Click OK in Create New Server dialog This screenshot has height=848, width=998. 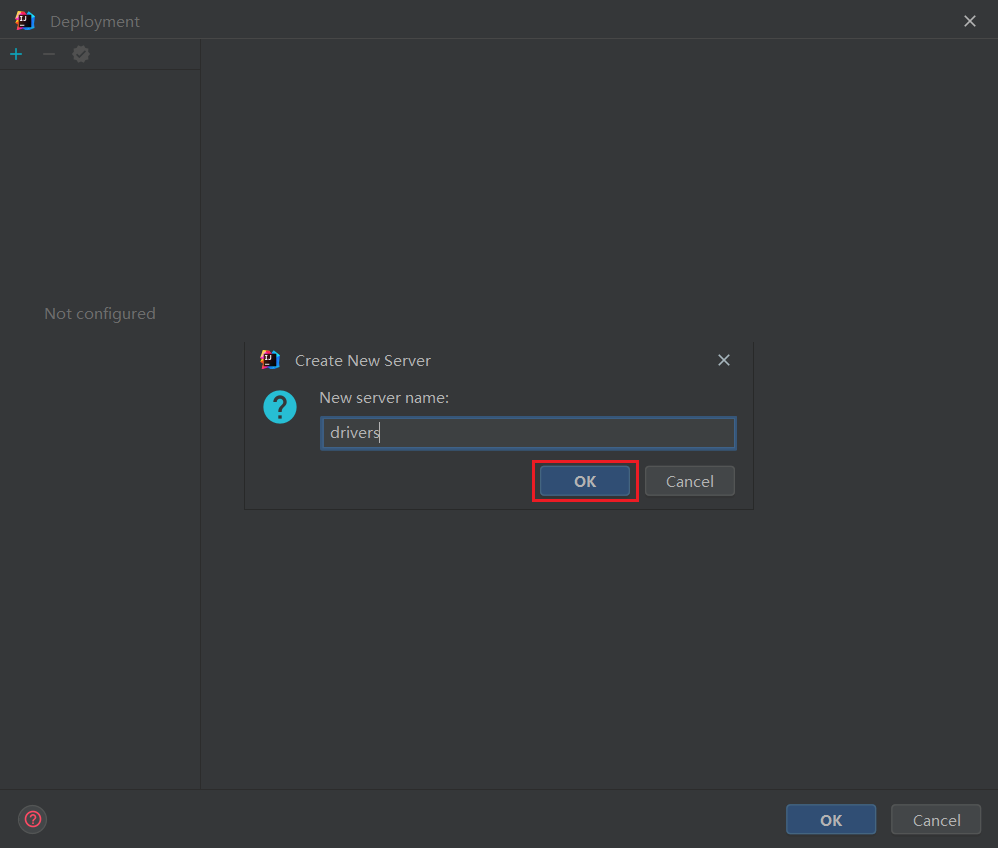pos(585,481)
